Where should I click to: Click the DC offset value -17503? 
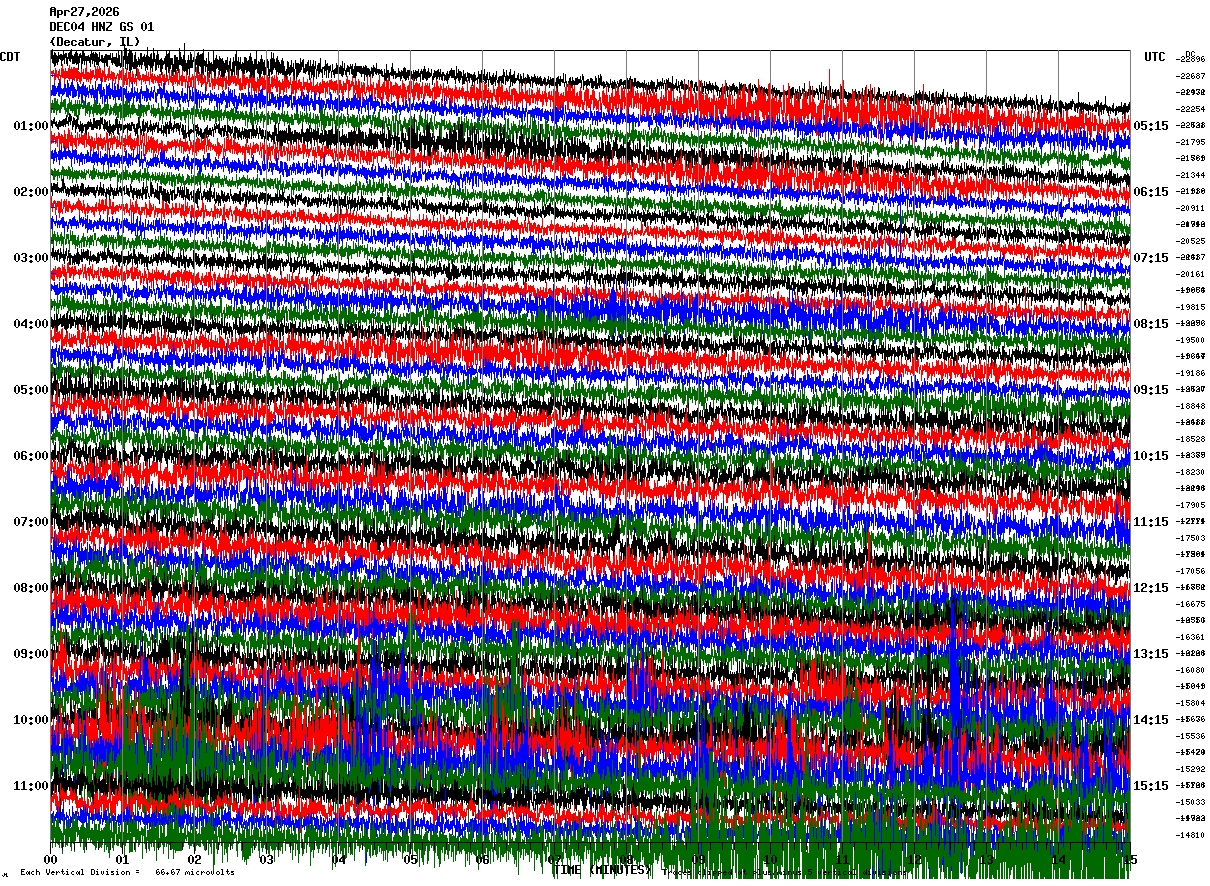click(x=1192, y=538)
